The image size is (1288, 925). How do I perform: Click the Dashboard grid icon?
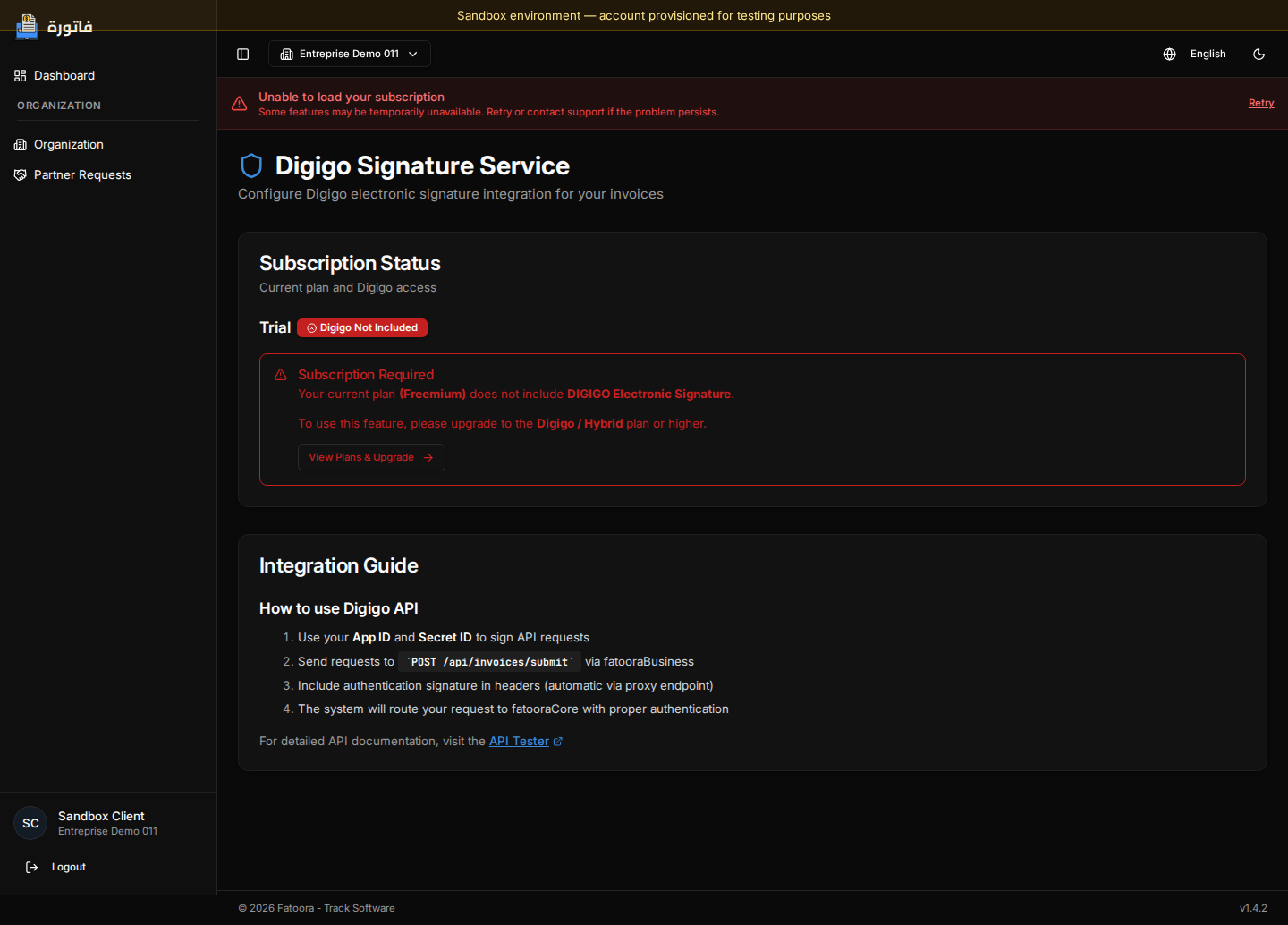[x=21, y=76]
